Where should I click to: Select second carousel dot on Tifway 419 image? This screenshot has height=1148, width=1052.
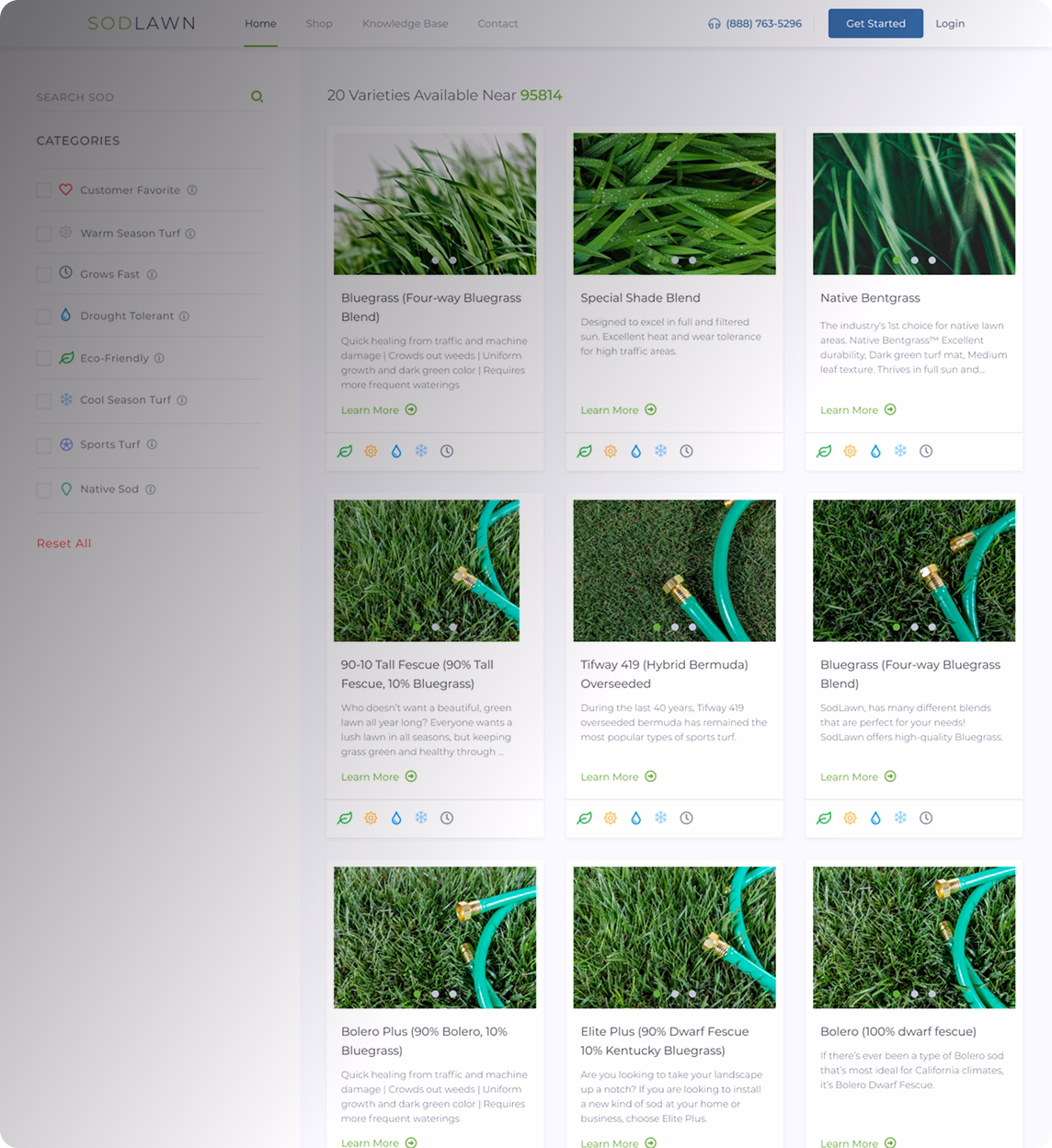tap(674, 627)
